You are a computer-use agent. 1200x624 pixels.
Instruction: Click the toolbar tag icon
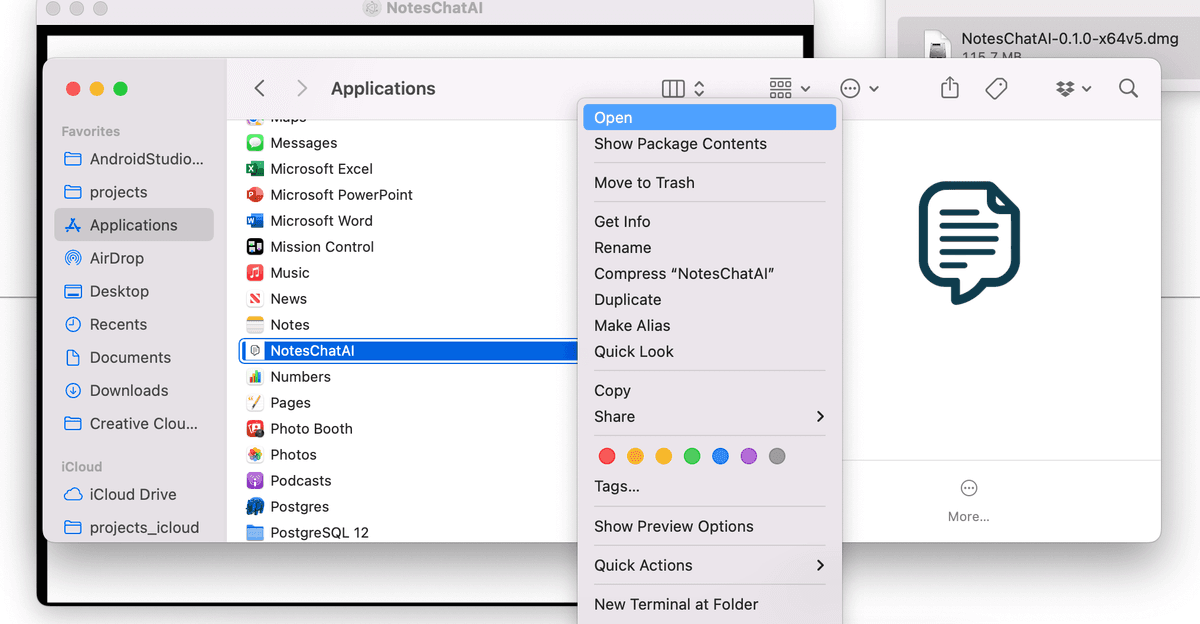pos(996,88)
